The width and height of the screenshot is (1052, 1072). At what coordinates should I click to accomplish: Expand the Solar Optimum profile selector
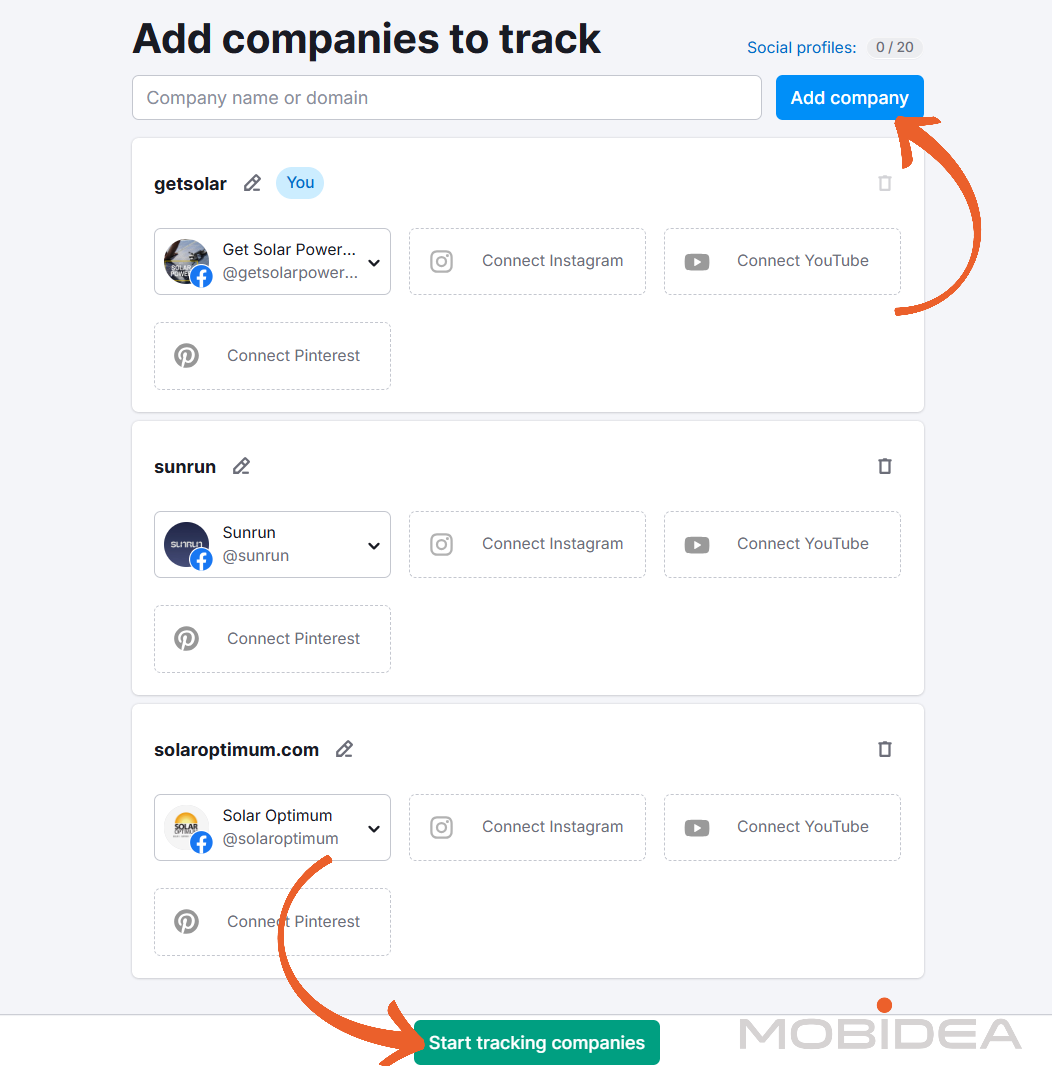click(x=373, y=827)
